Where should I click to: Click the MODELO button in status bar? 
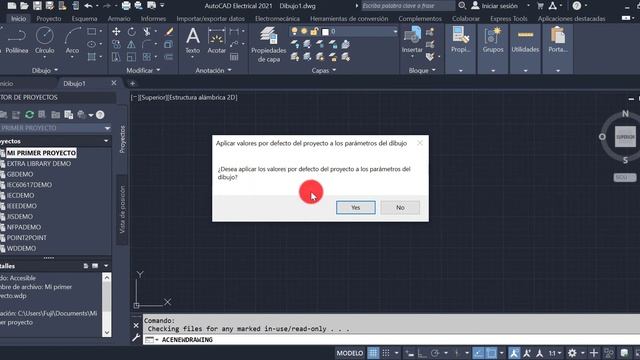tap(349, 353)
